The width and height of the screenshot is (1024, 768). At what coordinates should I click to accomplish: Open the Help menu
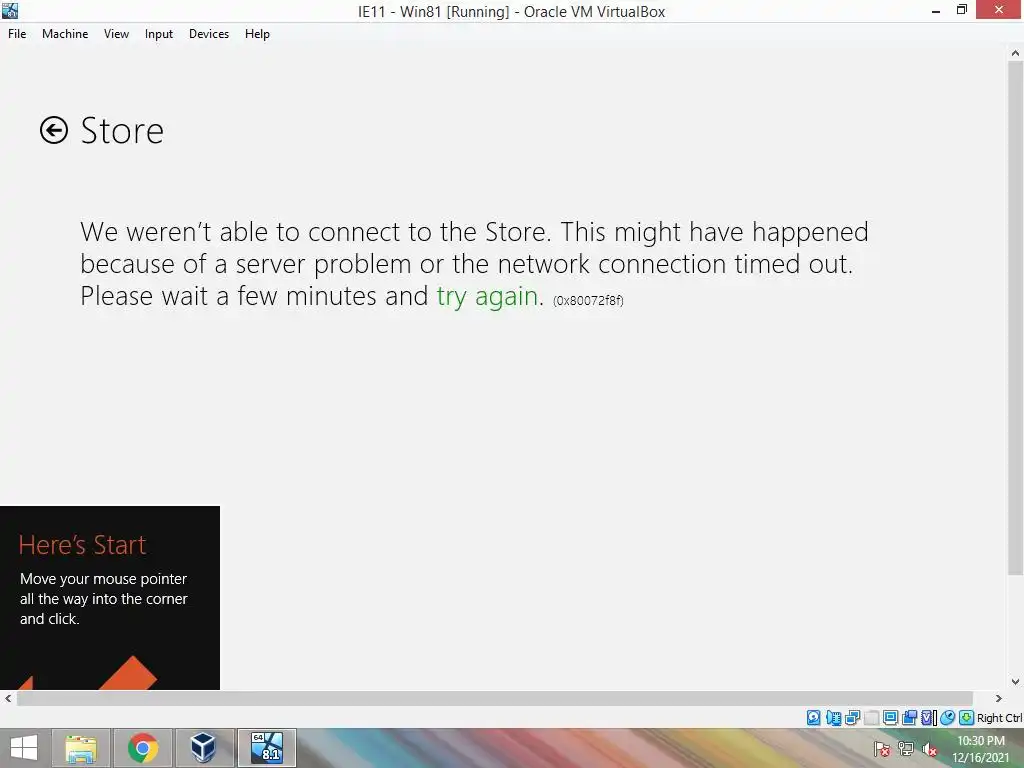(x=257, y=34)
